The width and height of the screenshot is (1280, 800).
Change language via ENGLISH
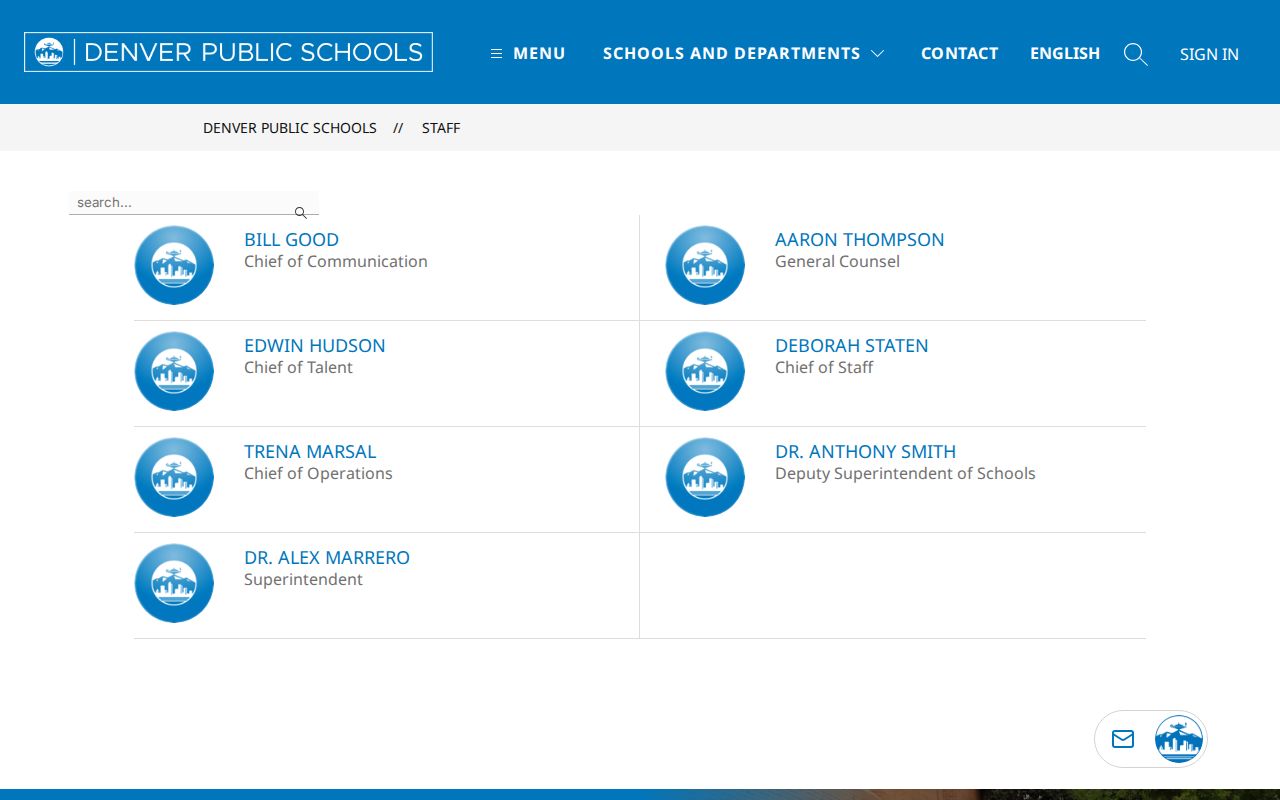1065,53
